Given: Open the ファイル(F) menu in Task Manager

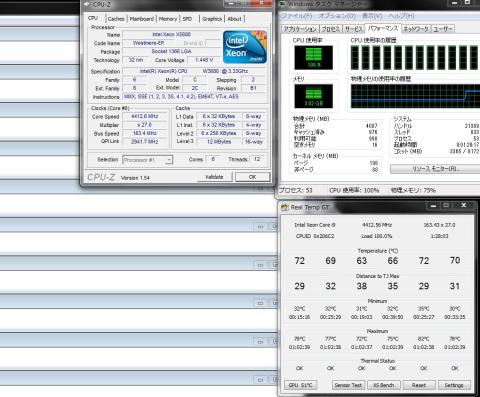Looking at the screenshot, I should click(297, 16).
